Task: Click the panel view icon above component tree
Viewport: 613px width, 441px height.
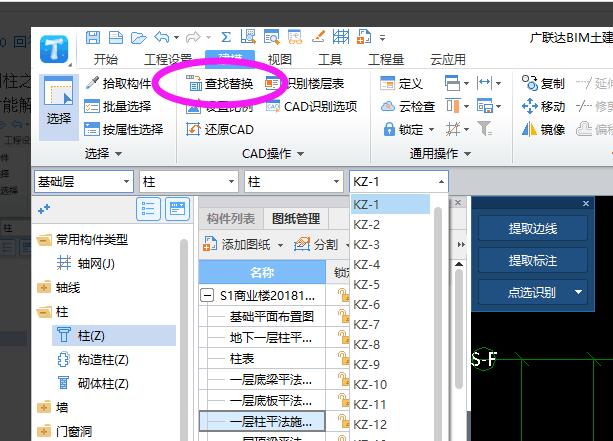Action: pyautogui.click(x=177, y=209)
